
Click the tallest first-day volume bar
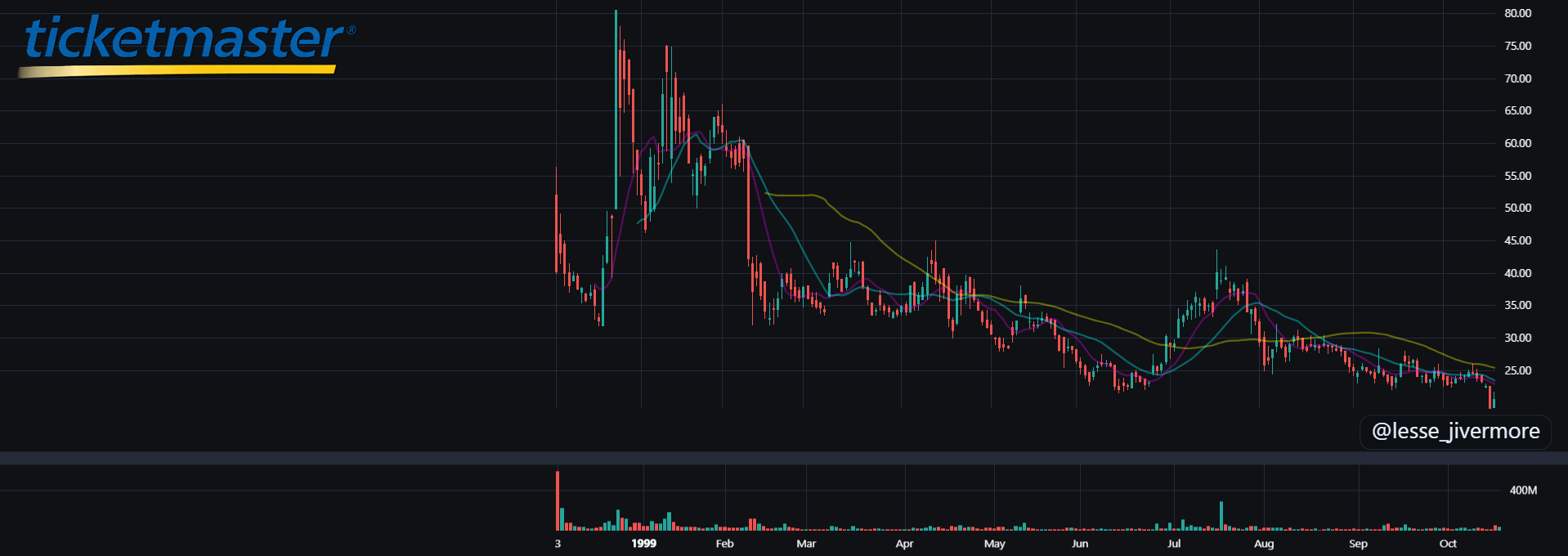point(558,501)
